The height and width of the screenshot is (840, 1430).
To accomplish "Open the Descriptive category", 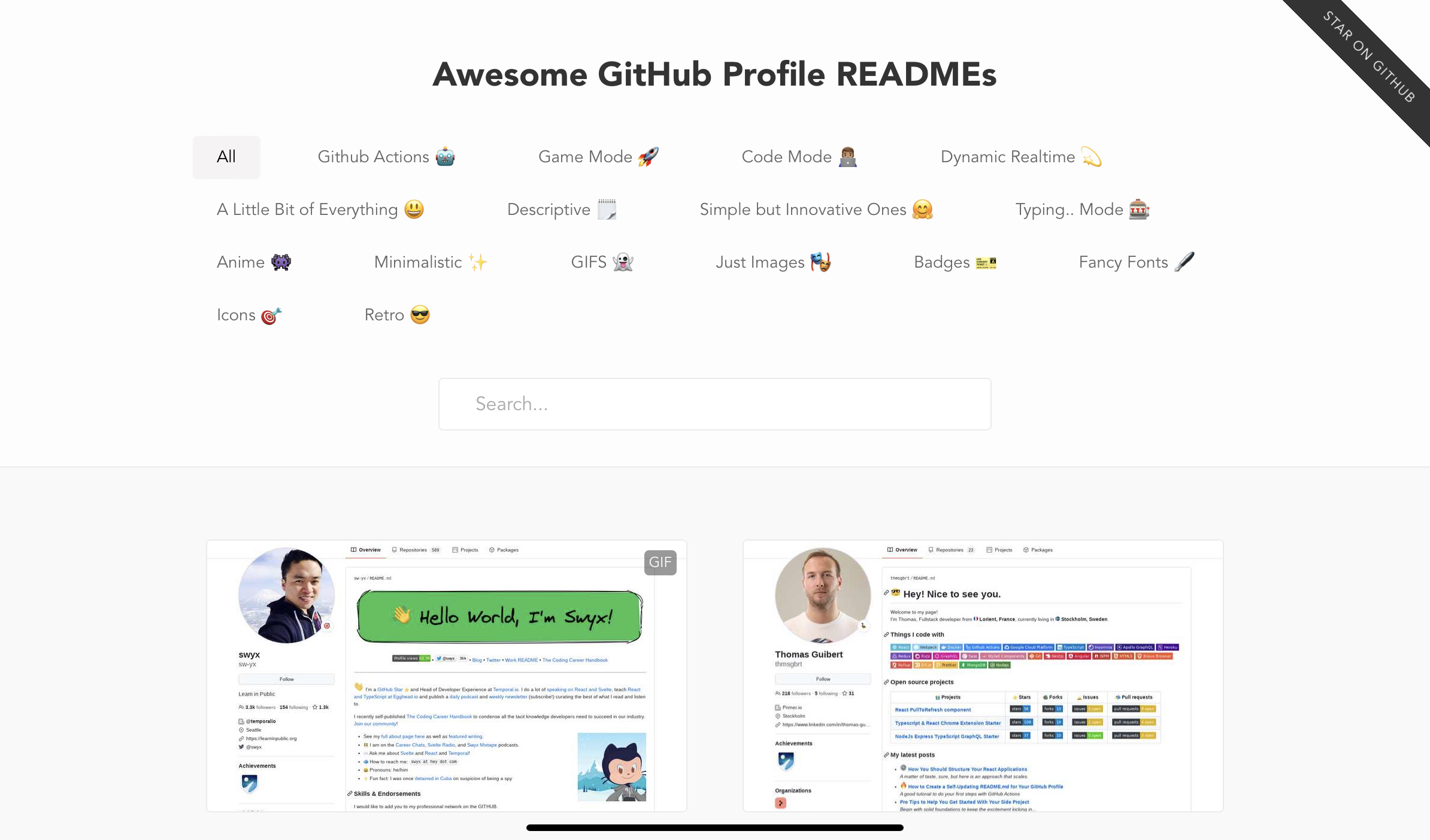I will point(561,210).
